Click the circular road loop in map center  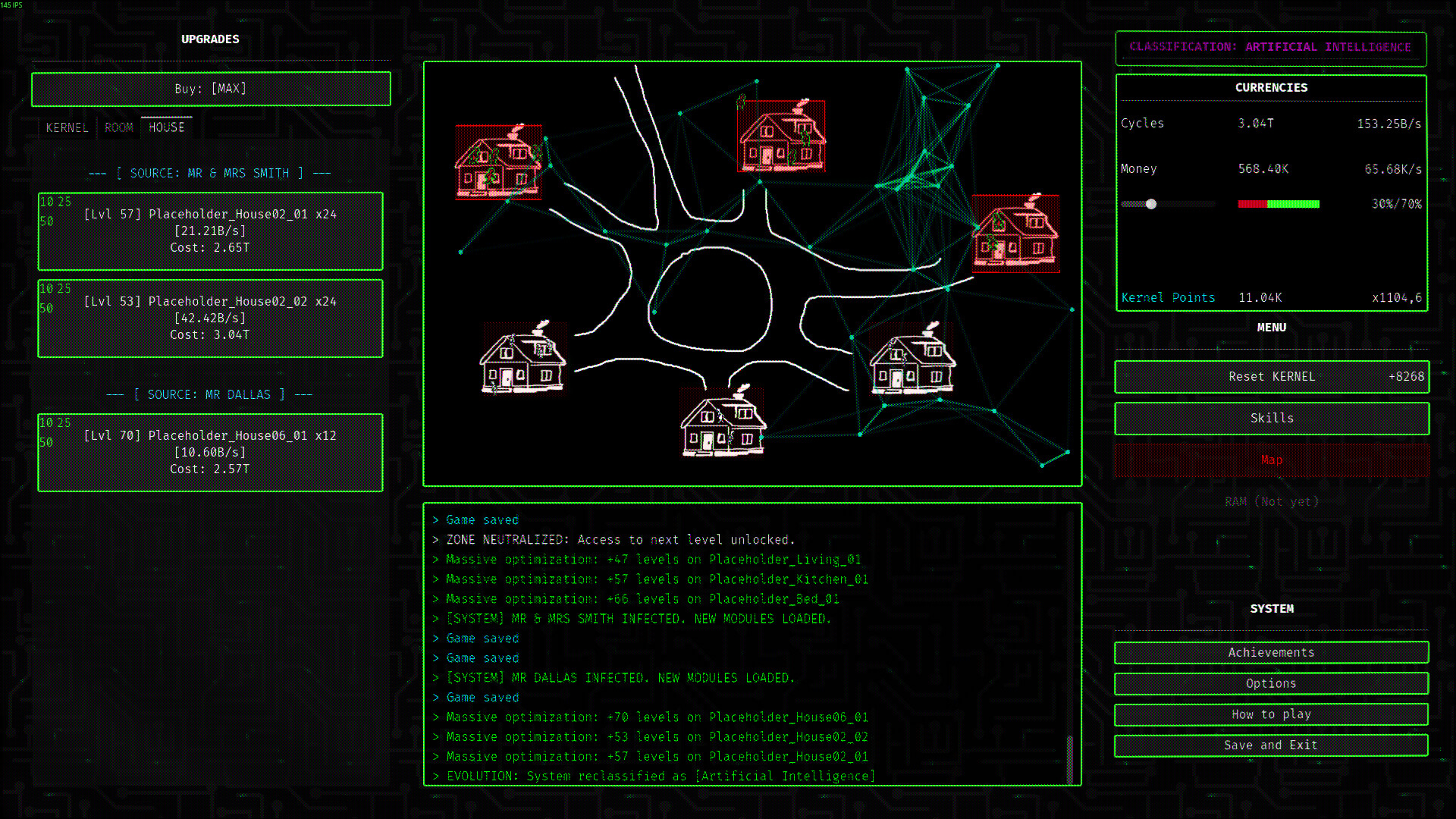coord(710,298)
